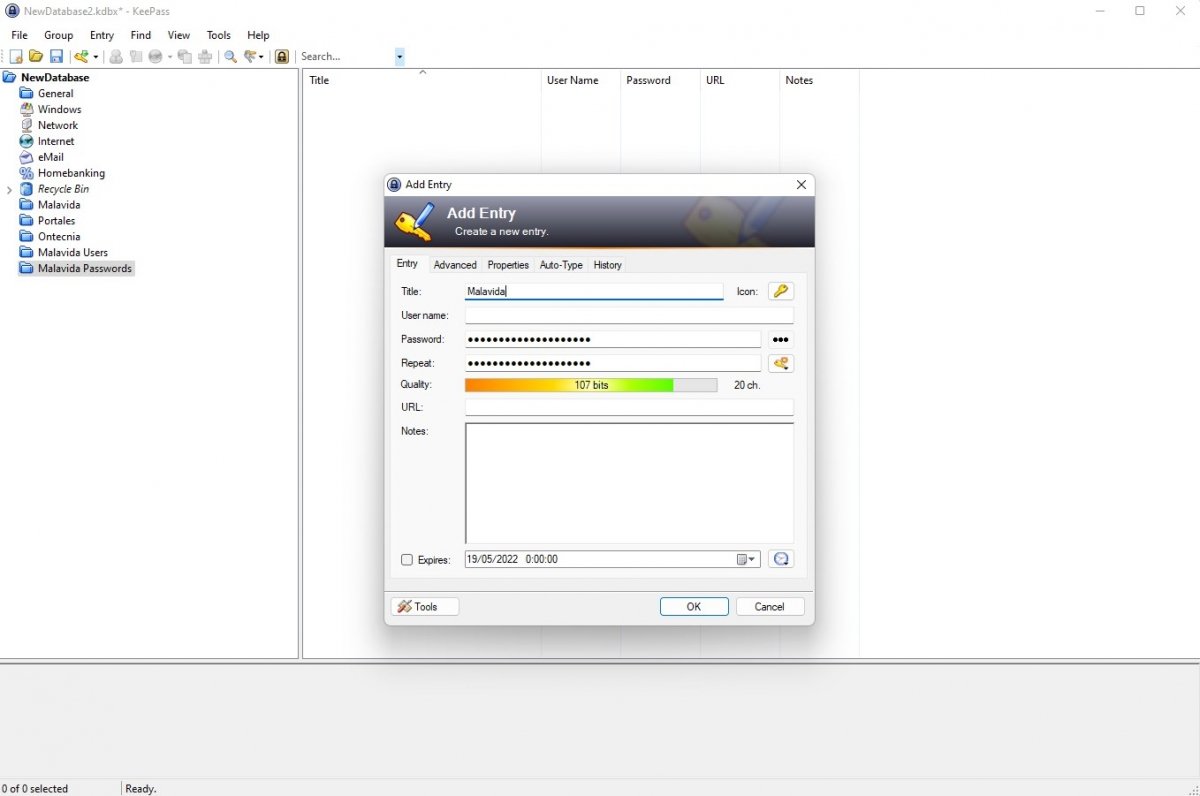Open the password generator key button

coord(781,363)
